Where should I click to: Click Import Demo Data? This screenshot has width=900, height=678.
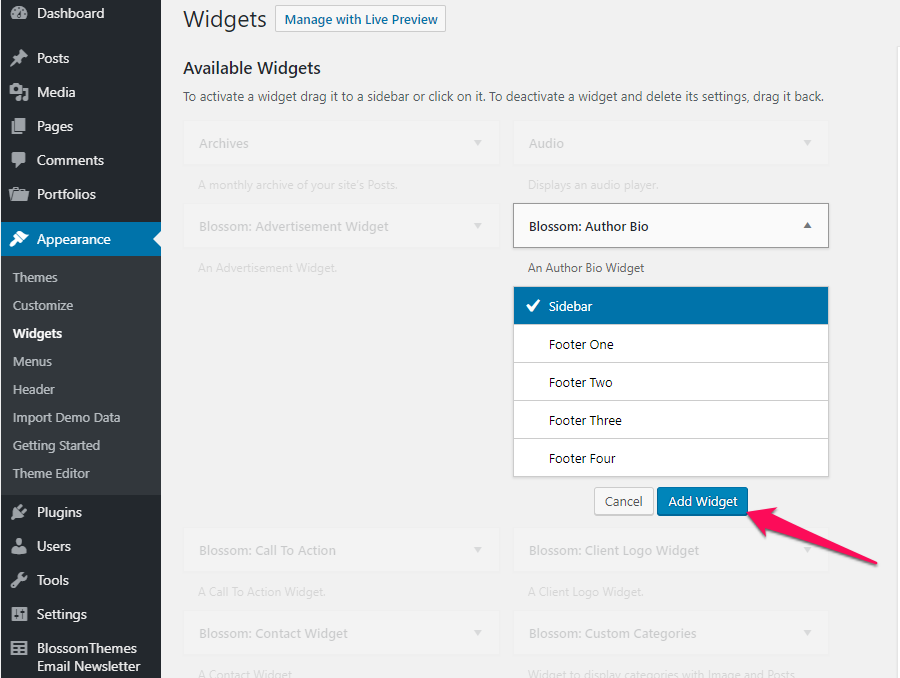[67, 417]
